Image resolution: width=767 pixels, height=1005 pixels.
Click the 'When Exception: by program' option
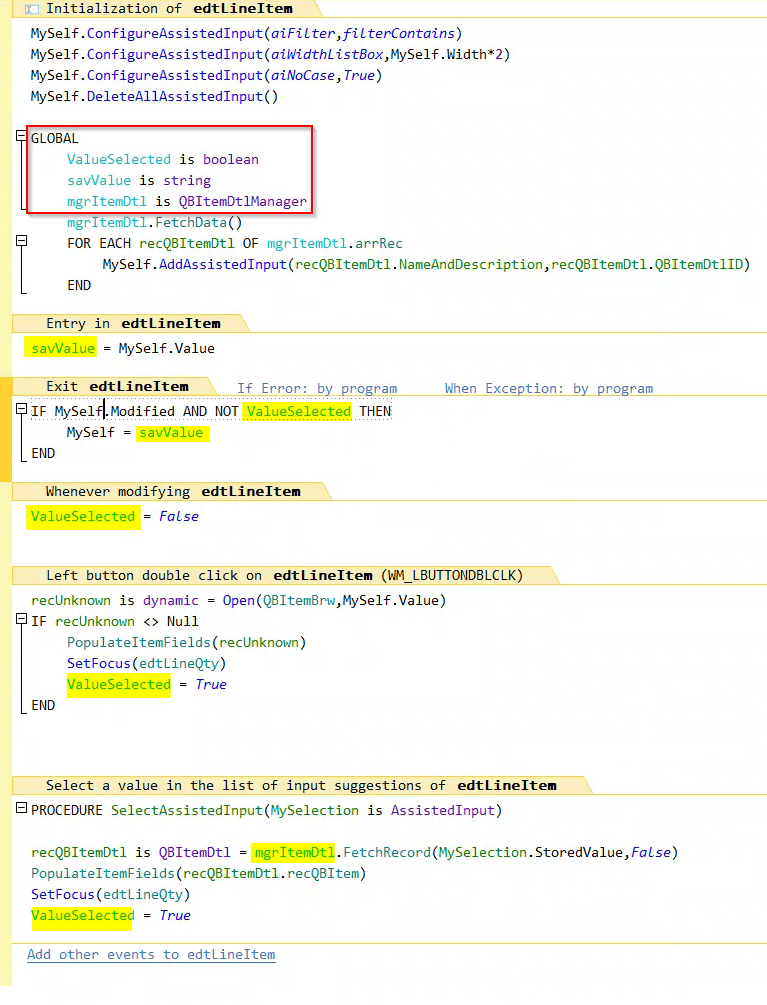pos(548,388)
